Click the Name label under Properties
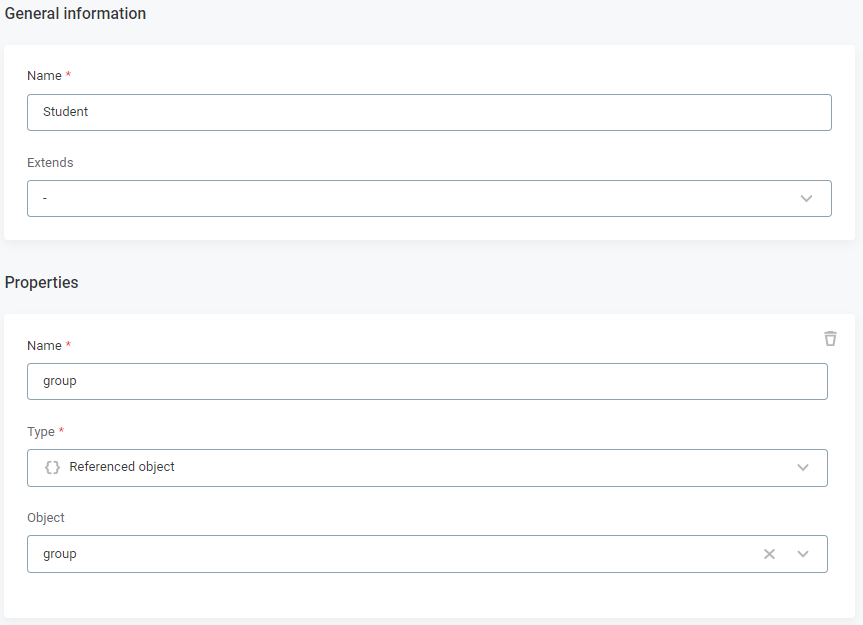 coord(44,345)
